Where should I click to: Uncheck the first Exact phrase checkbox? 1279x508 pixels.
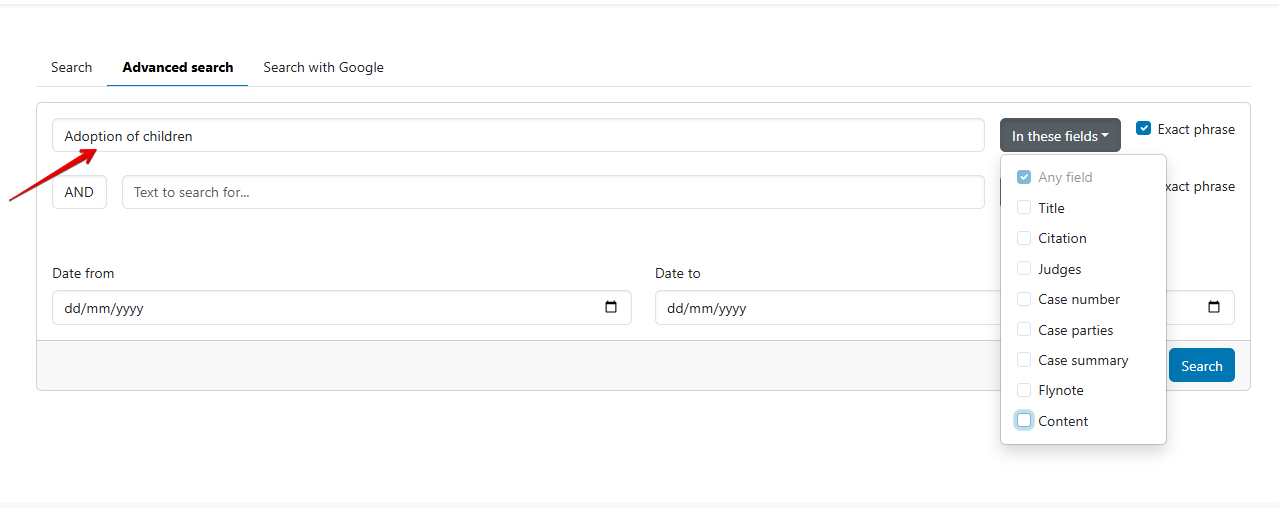pos(1144,129)
